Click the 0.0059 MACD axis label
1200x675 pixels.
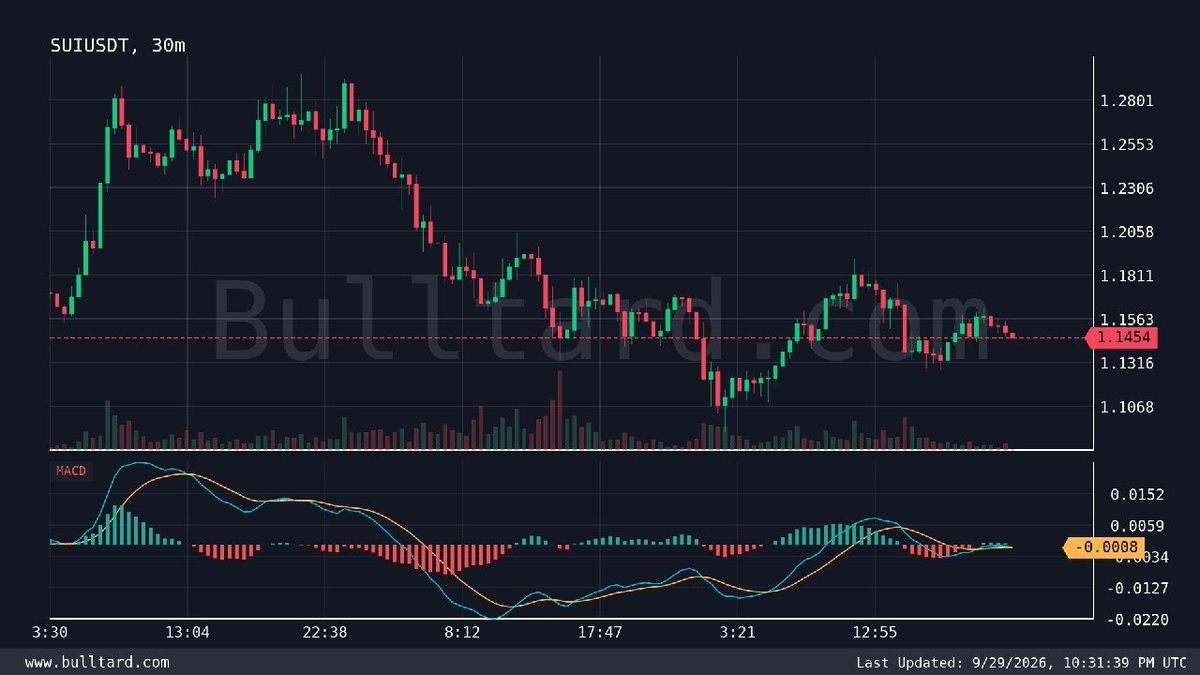click(1137, 525)
